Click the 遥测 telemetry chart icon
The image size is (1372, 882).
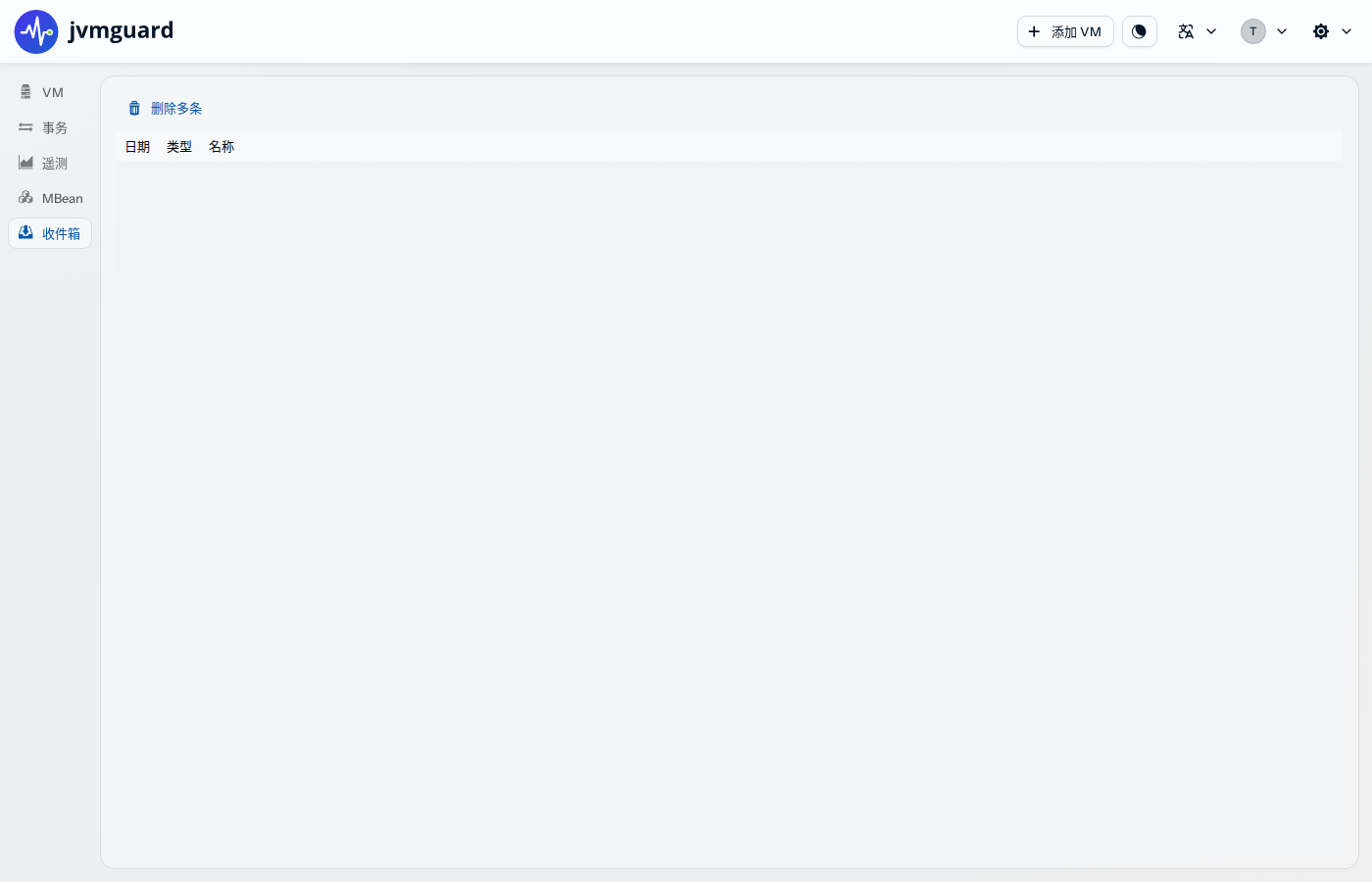point(25,163)
